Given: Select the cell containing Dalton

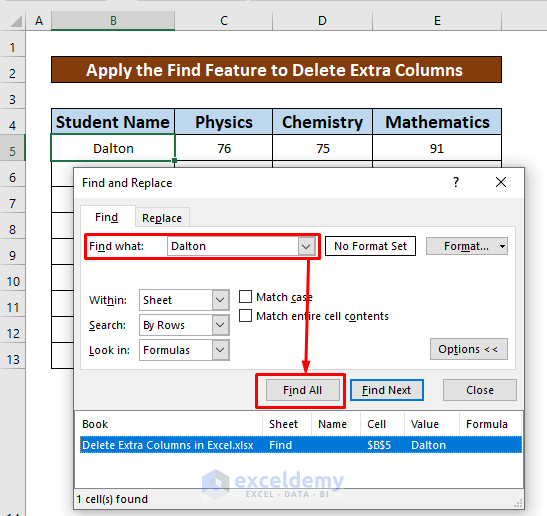Looking at the screenshot, I should click(x=113, y=148).
